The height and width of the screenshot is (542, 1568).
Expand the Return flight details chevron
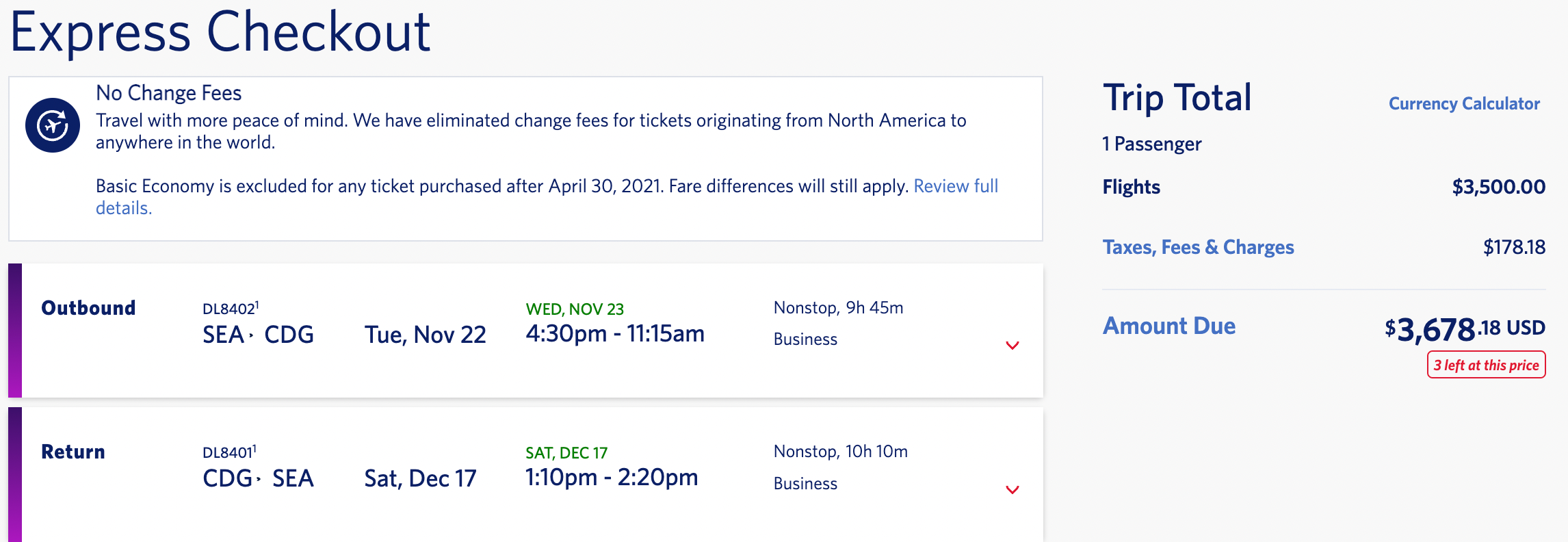tap(1011, 490)
